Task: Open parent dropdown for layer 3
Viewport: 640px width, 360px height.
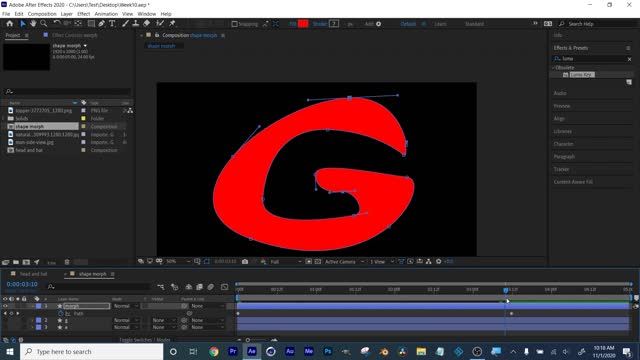Action: (207, 327)
